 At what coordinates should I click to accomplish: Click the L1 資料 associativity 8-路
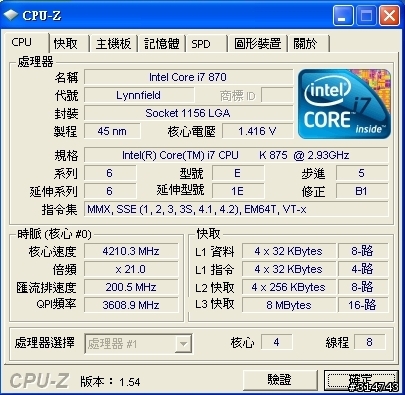(x=363, y=251)
